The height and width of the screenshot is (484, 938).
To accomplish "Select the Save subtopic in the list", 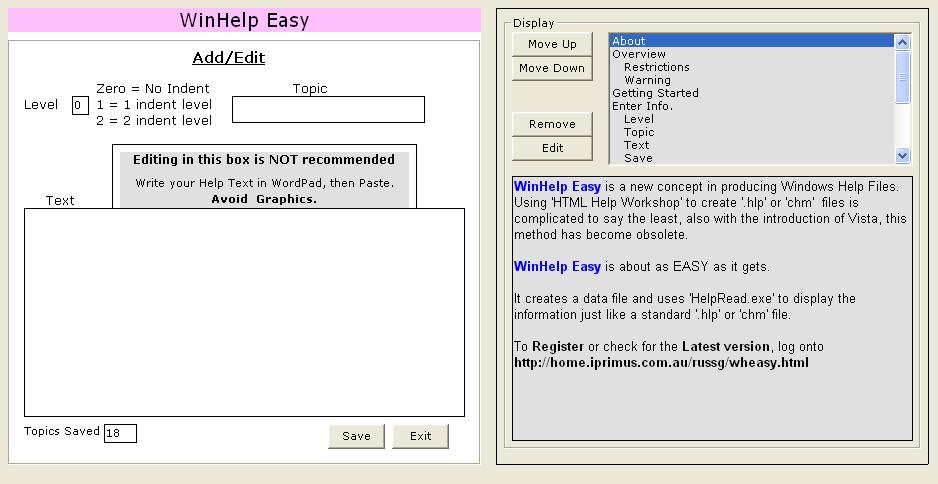I will coord(752,158).
